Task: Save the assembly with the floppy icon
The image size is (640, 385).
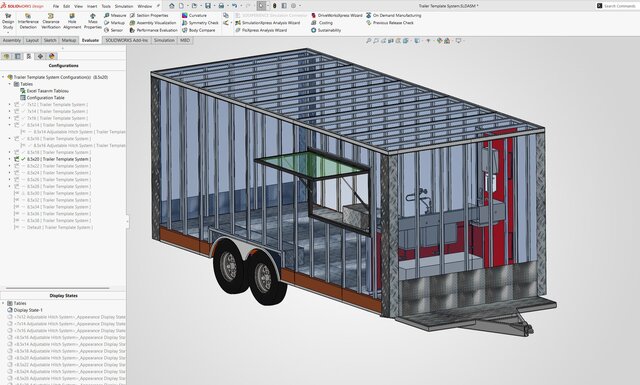Action: pos(208,6)
